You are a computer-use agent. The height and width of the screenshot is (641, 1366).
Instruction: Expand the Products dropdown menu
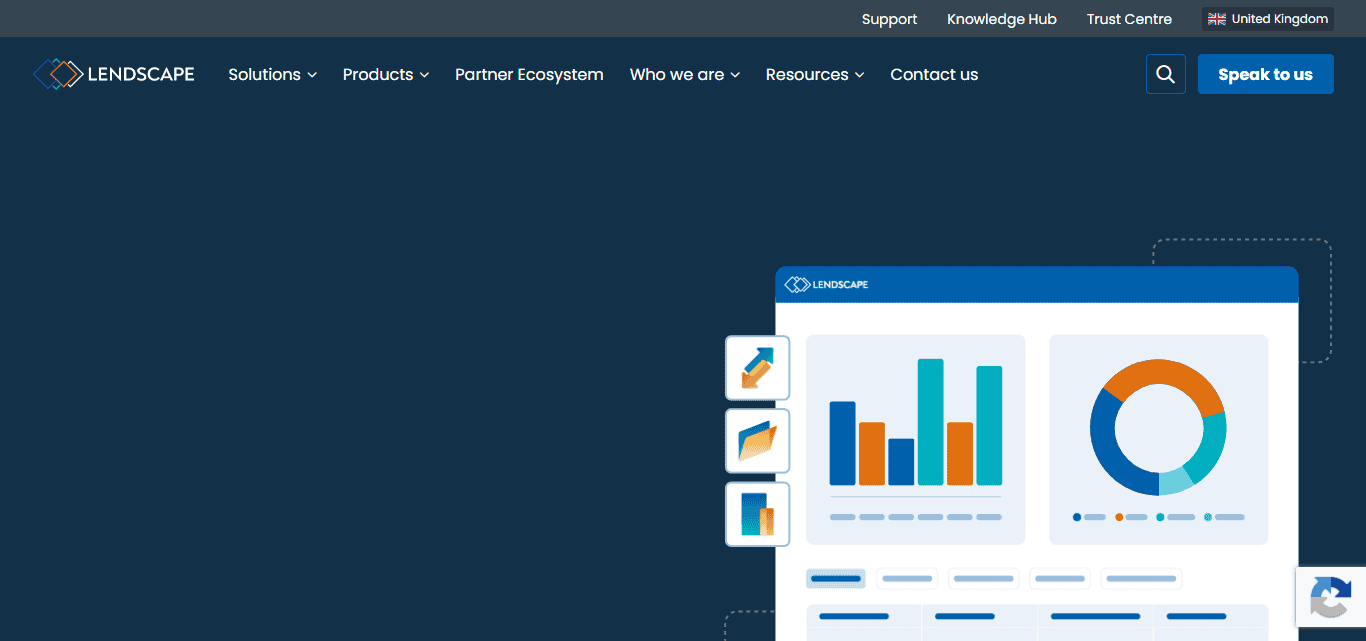point(386,74)
